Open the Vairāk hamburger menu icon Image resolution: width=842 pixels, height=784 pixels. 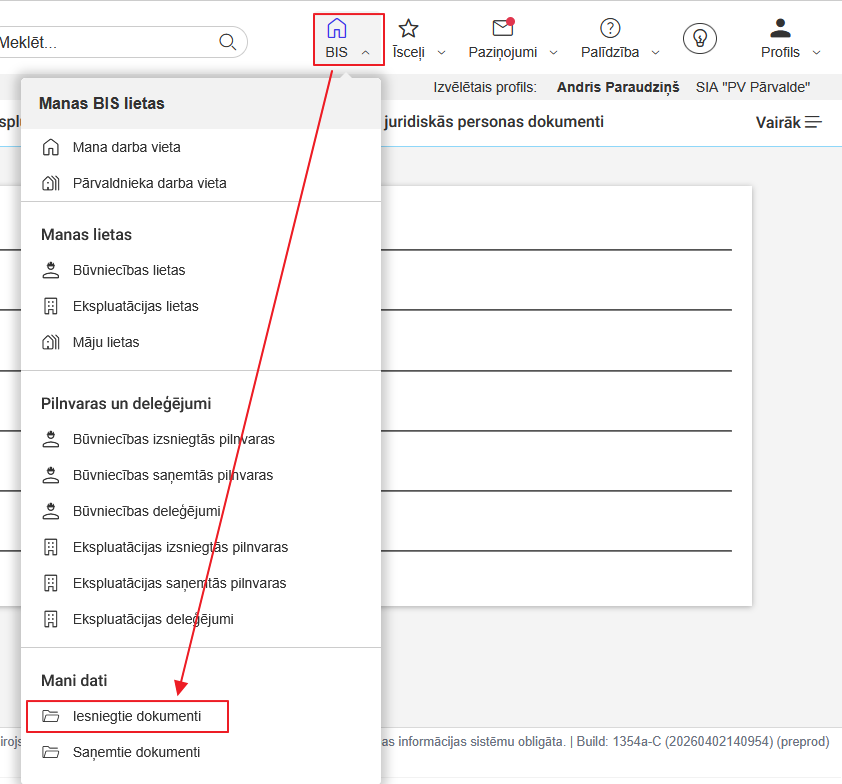click(813, 122)
